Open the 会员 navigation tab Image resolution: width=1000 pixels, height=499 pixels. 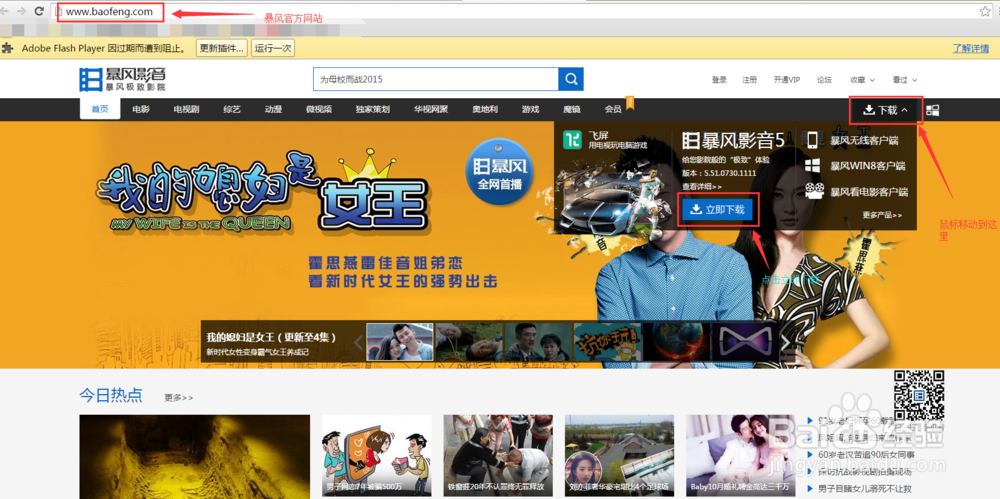[613, 109]
